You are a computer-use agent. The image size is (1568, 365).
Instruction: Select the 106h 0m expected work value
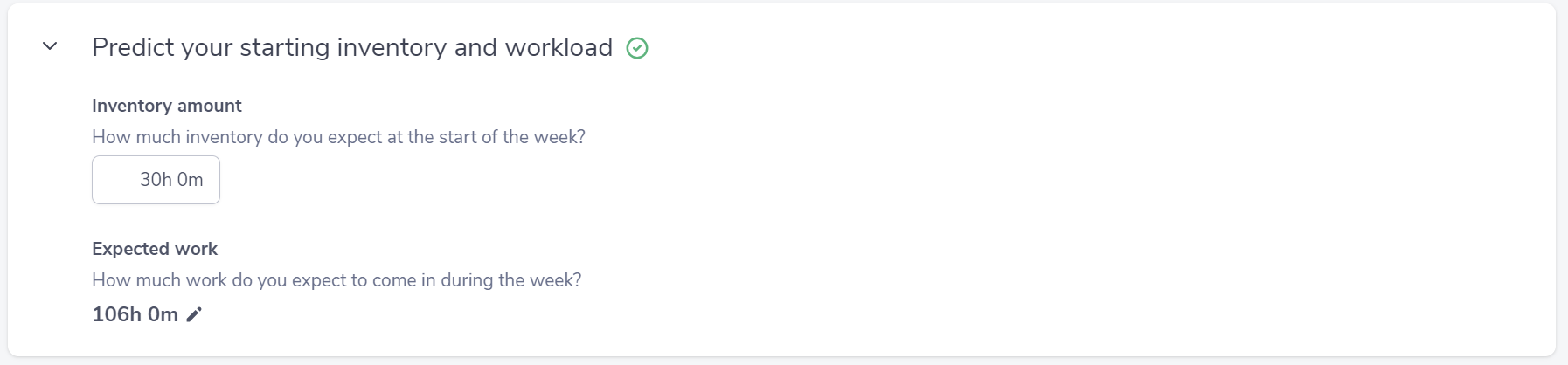pyautogui.click(x=135, y=314)
